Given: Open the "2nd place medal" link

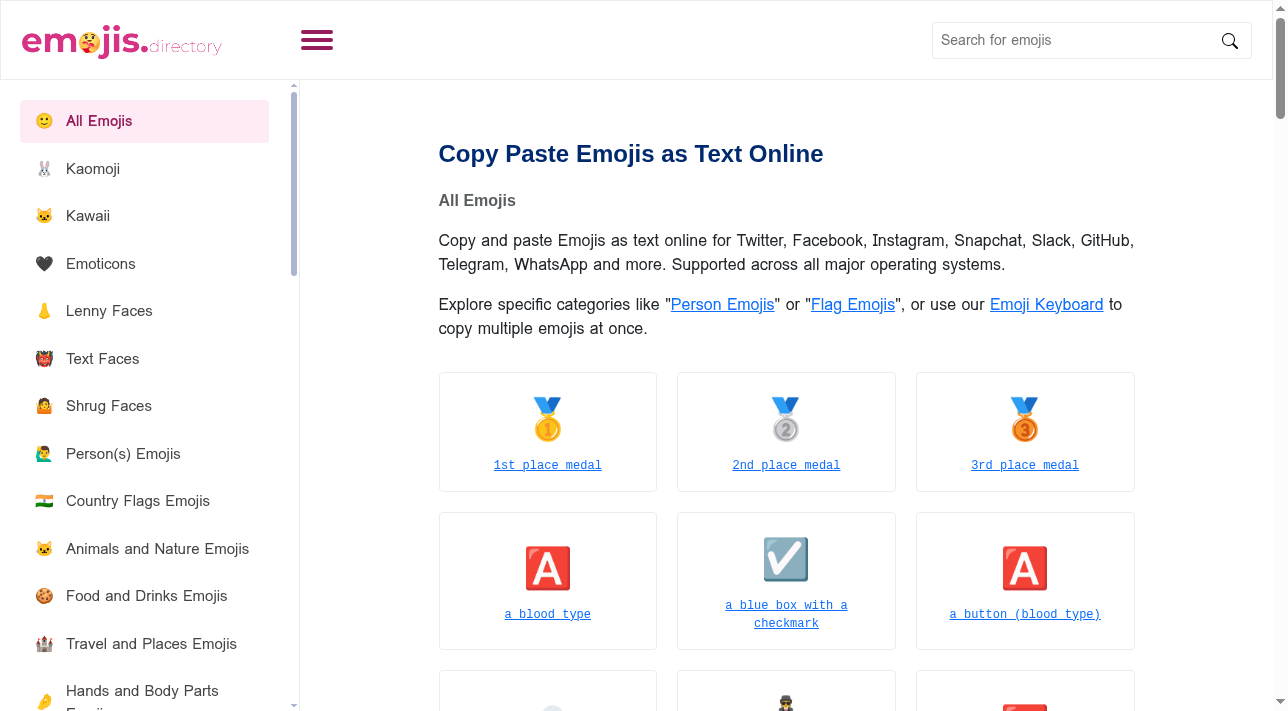Looking at the screenshot, I should [x=786, y=465].
